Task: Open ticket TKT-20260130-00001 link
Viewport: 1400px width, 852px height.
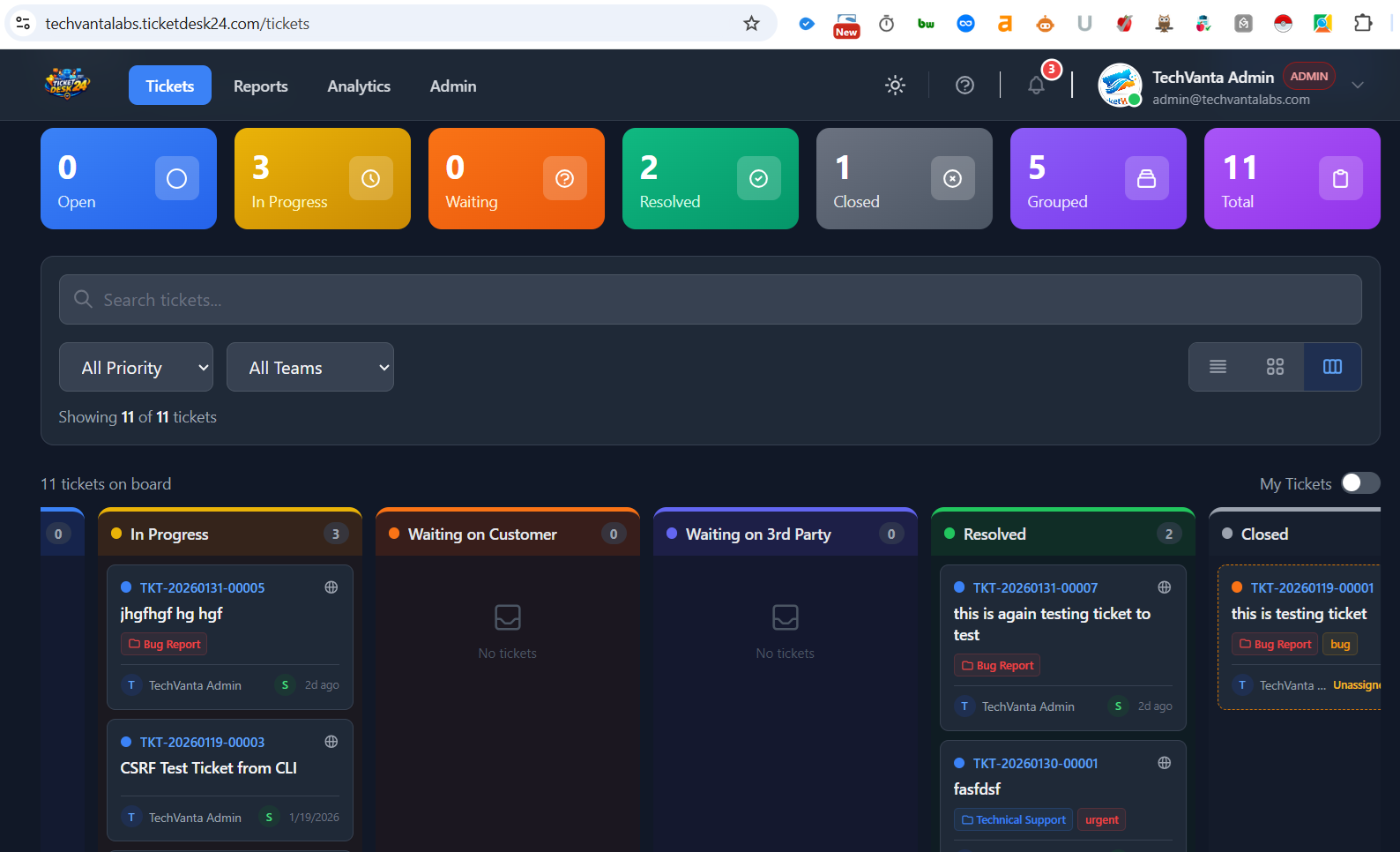Action: tap(1035, 763)
